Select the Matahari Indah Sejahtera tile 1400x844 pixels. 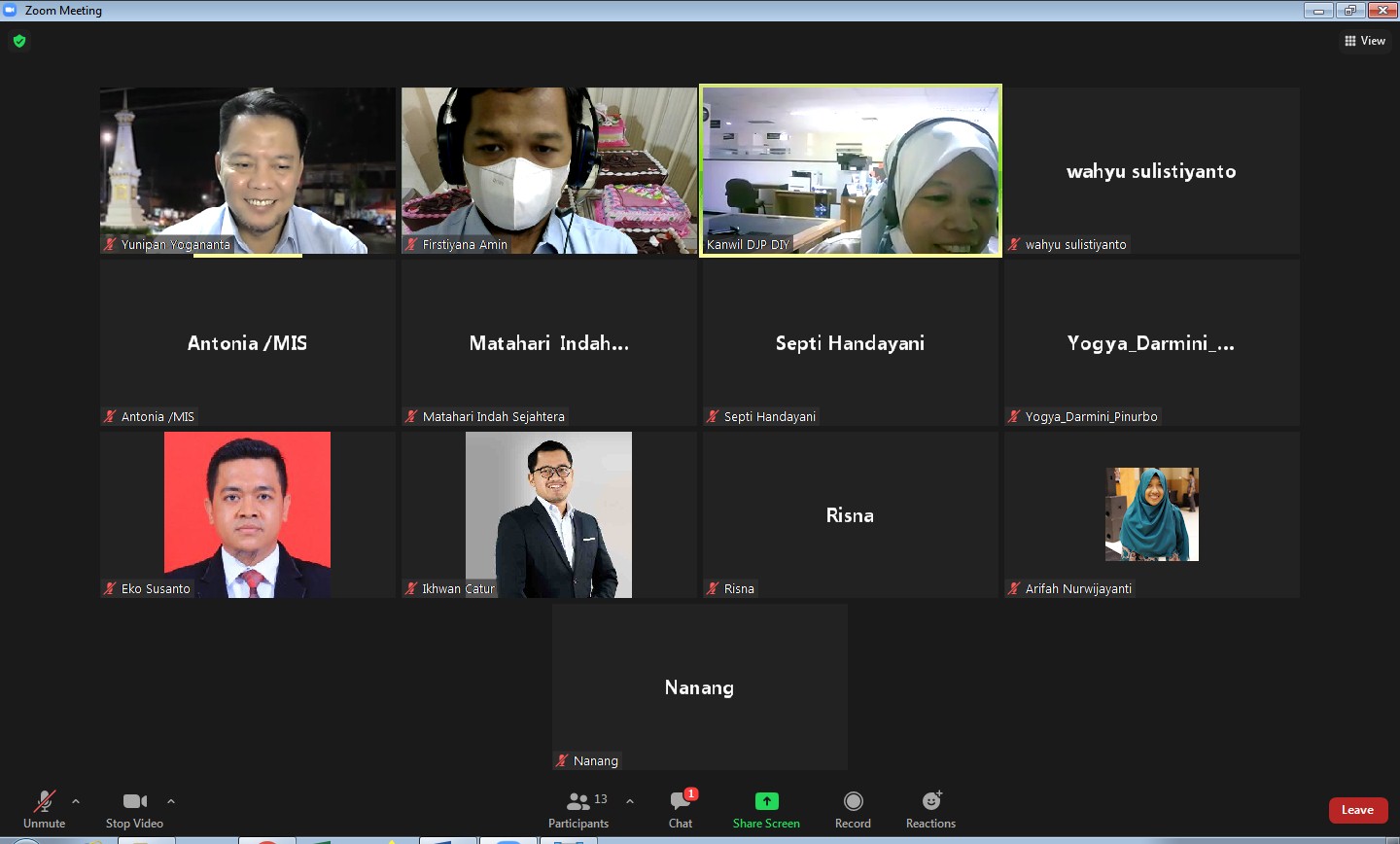(x=549, y=343)
